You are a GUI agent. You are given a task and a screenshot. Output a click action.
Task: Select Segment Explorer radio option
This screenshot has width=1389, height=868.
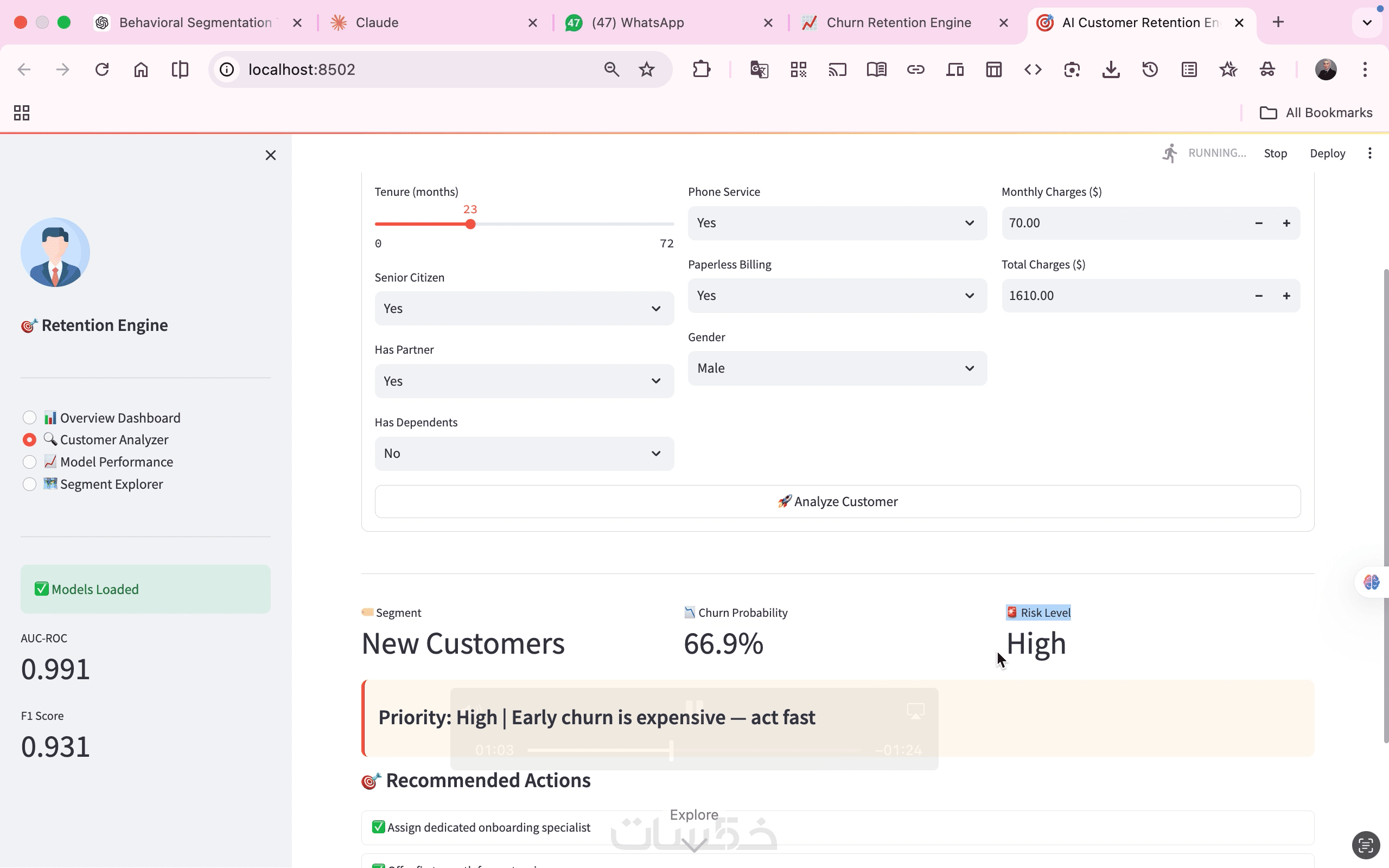pyautogui.click(x=29, y=484)
